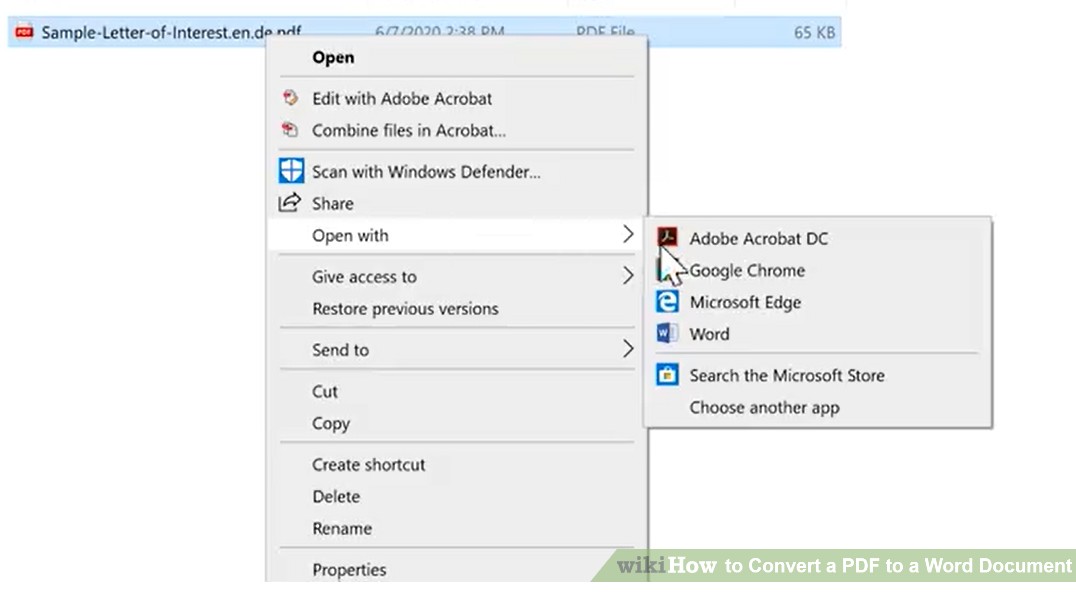The width and height of the screenshot is (1076, 592).
Task: Expand the Give access to submenu
Action: pyautogui.click(x=630, y=276)
